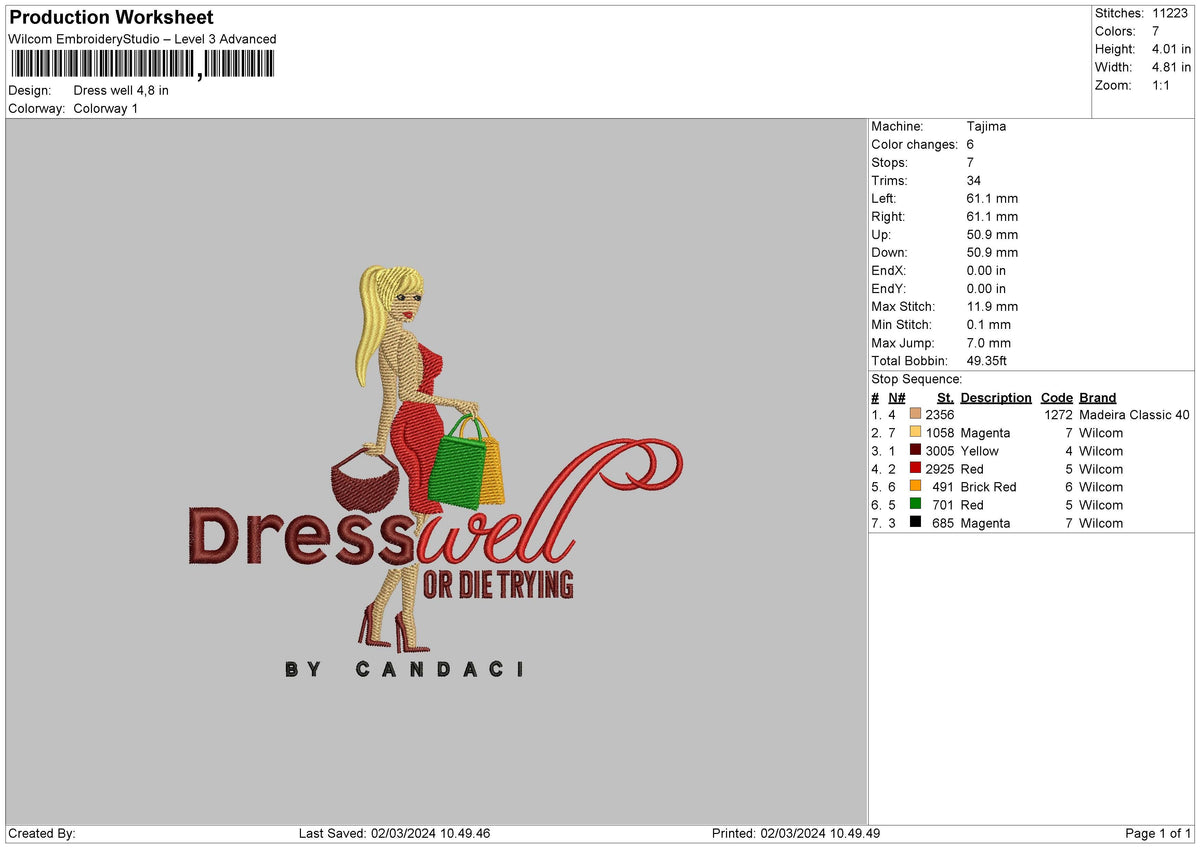1200x848 pixels.
Task: Select the Max Jump value 7.0 mm
Action: [989, 342]
